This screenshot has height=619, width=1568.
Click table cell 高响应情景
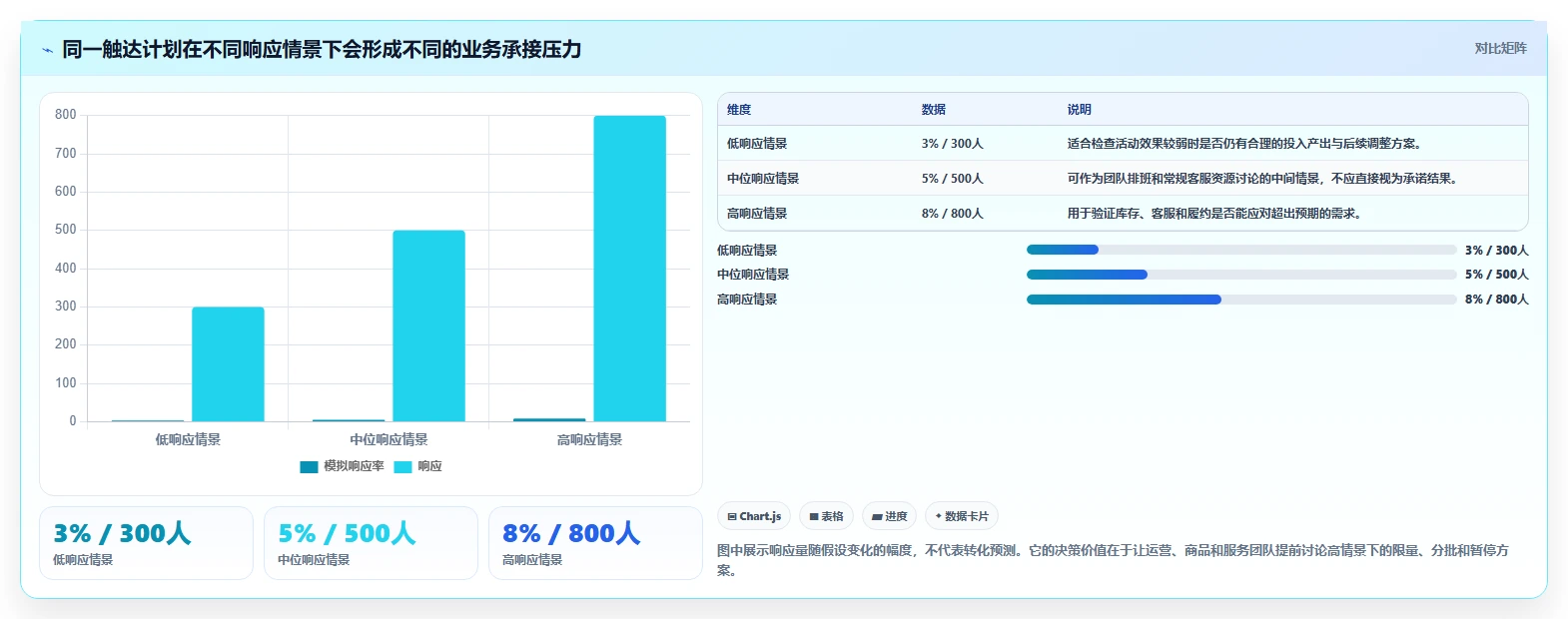757,214
